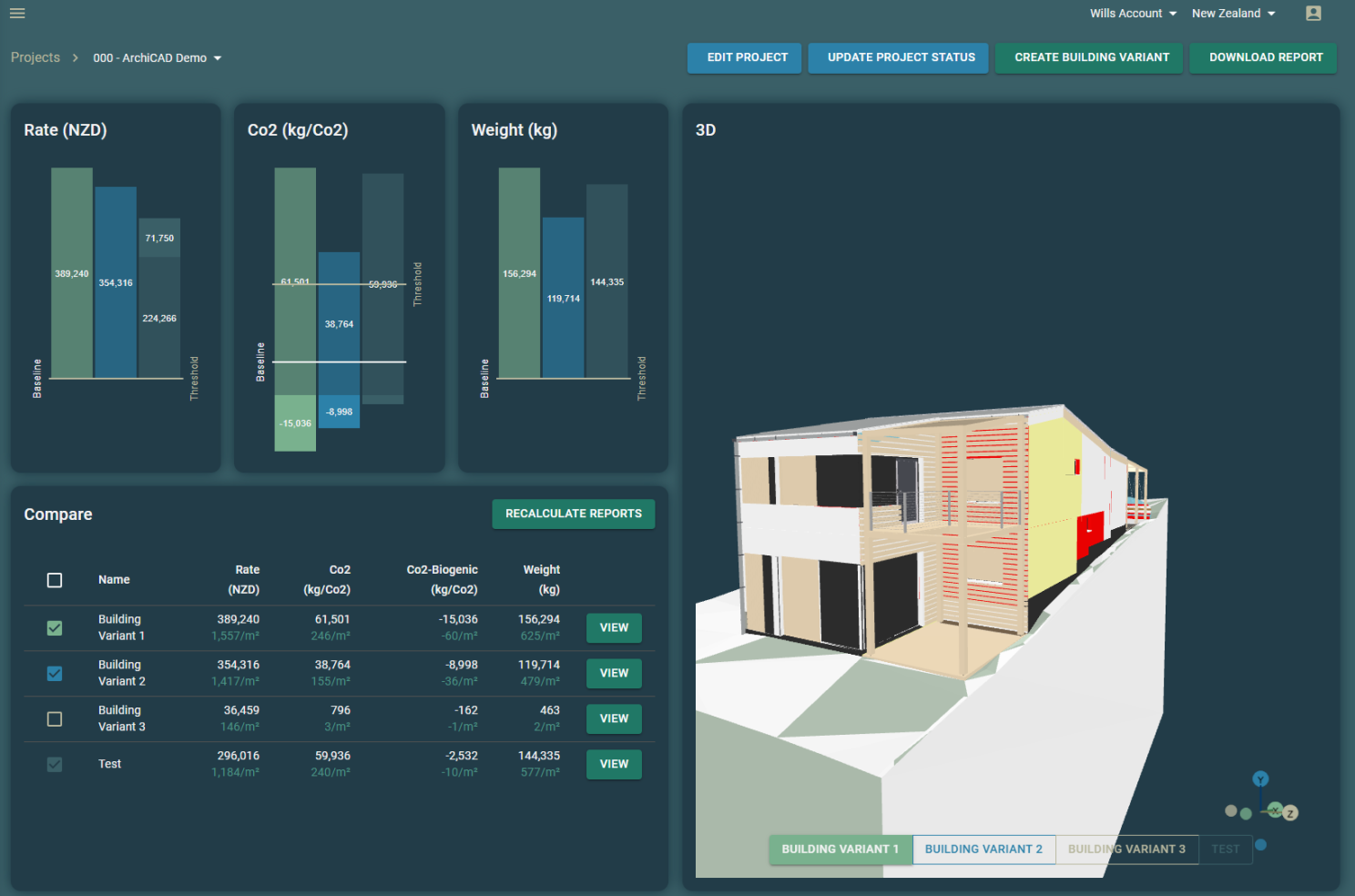
Task: Click the Y axis gizmo handle
Action: coord(1260,779)
